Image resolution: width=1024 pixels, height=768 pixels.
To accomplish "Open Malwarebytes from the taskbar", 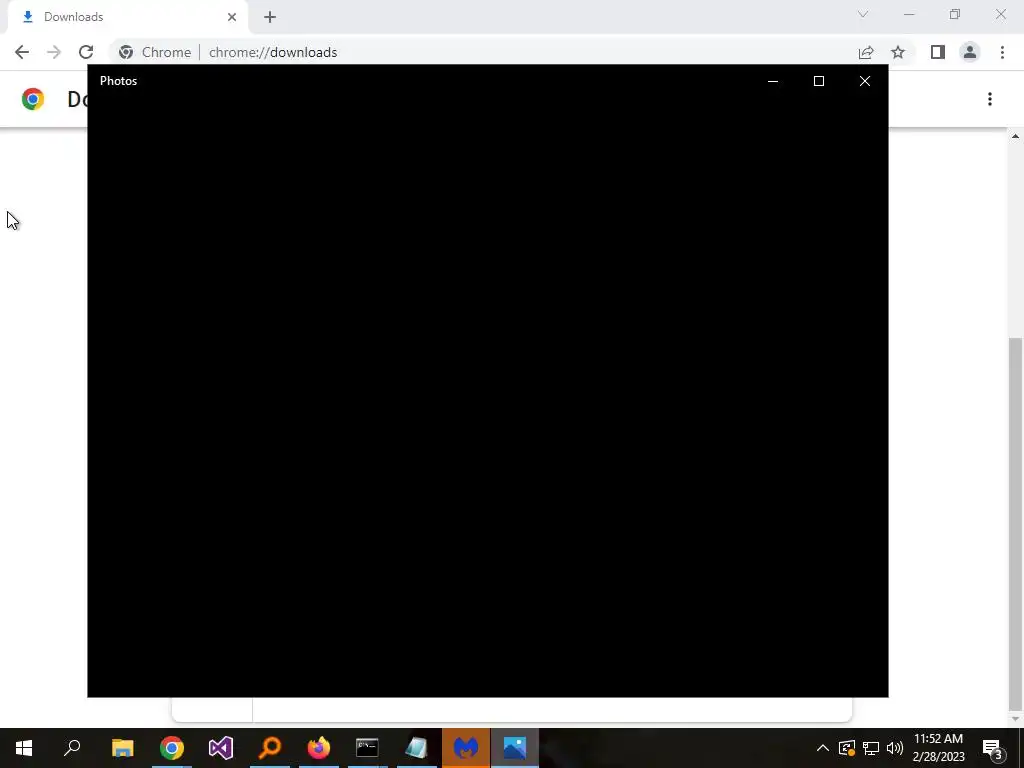I will 466,748.
